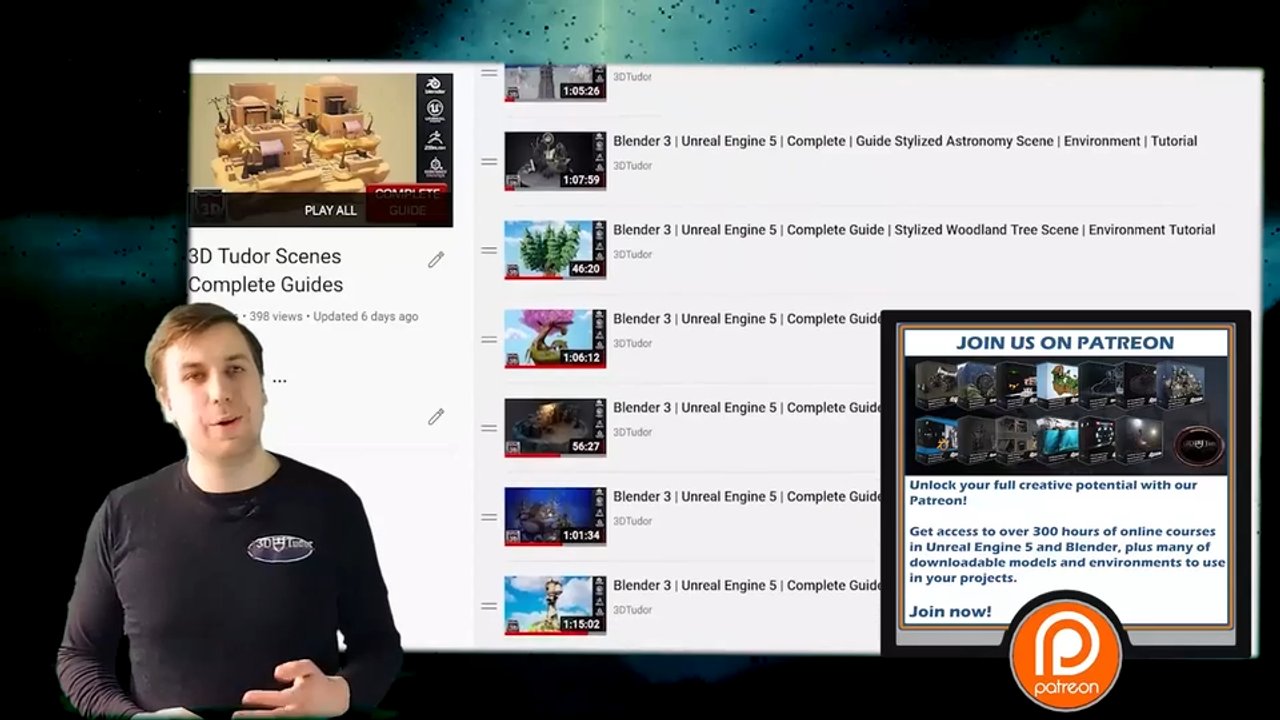The image size is (1280, 720).
Task: Open the 46:20 tree scene thumbnail
Action: click(555, 250)
